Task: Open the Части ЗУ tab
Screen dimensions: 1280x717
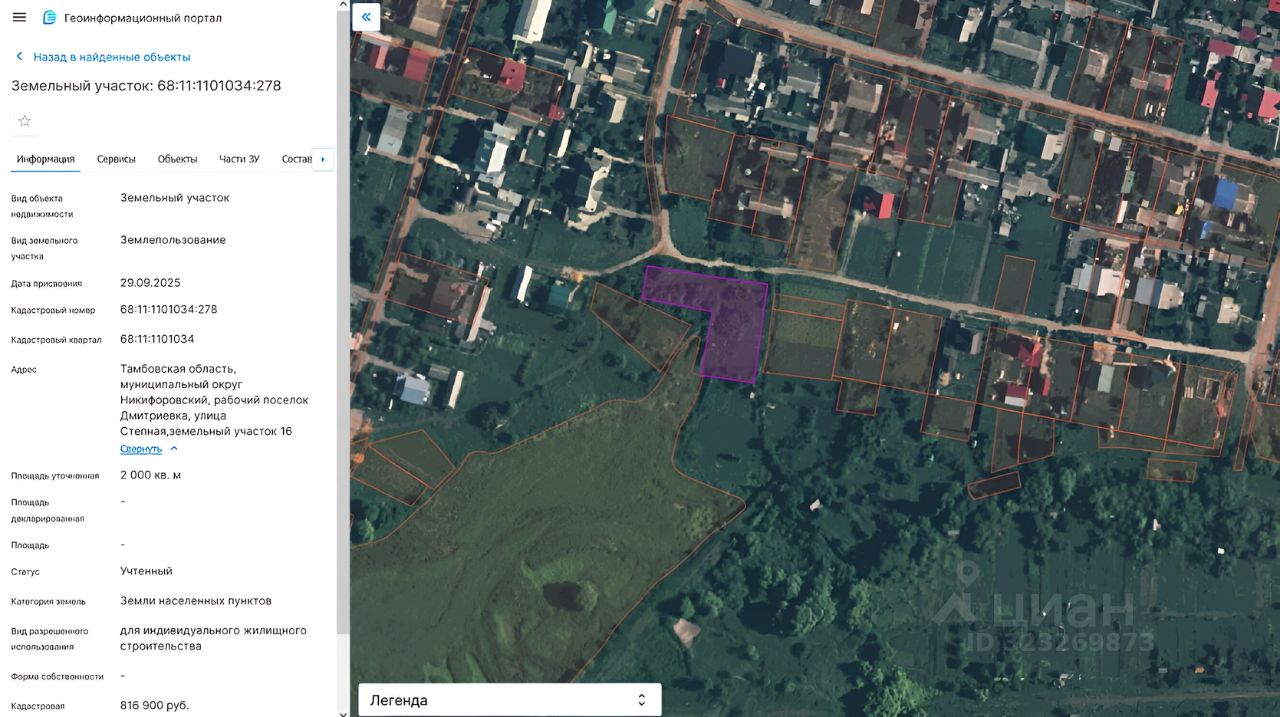Action: pos(239,159)
